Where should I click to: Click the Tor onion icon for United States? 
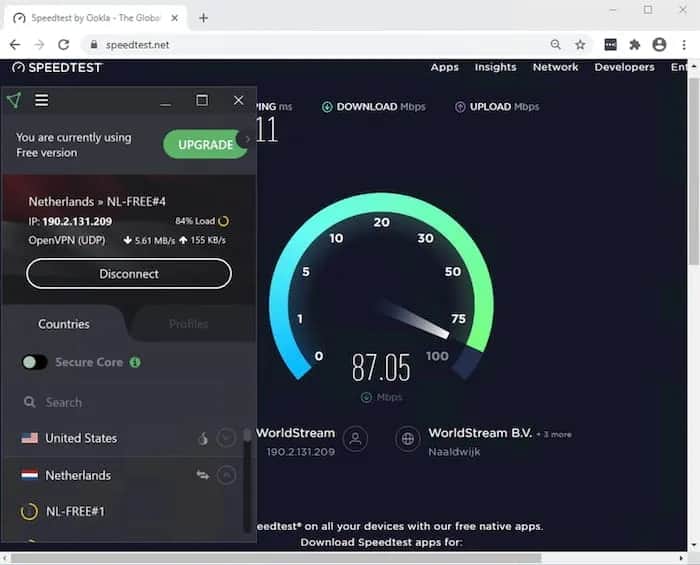click(x=203, y=439)
